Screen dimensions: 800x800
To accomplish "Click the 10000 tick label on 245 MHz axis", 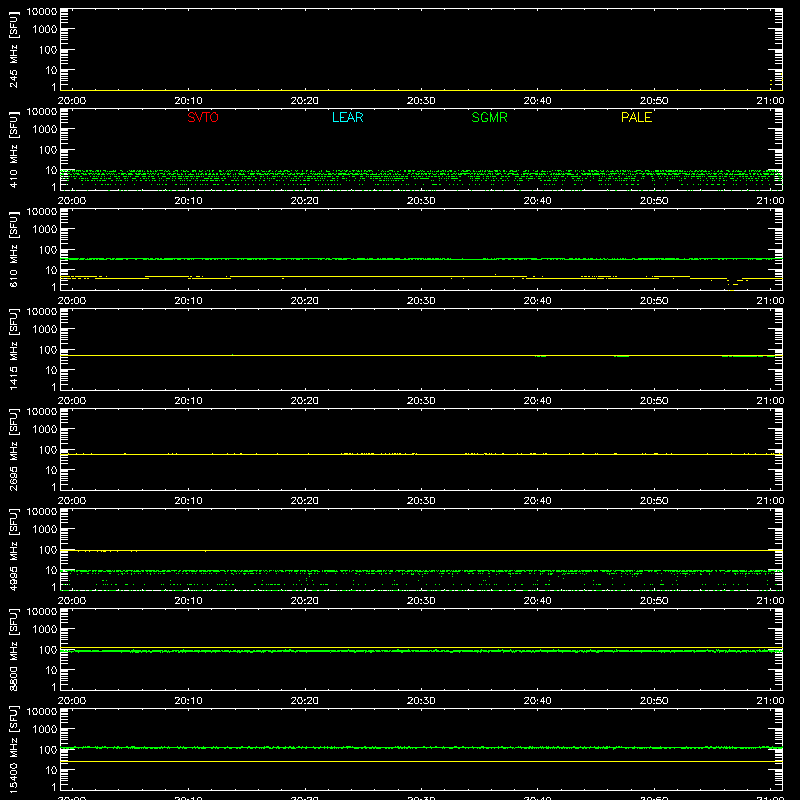I will coord(42,12).
